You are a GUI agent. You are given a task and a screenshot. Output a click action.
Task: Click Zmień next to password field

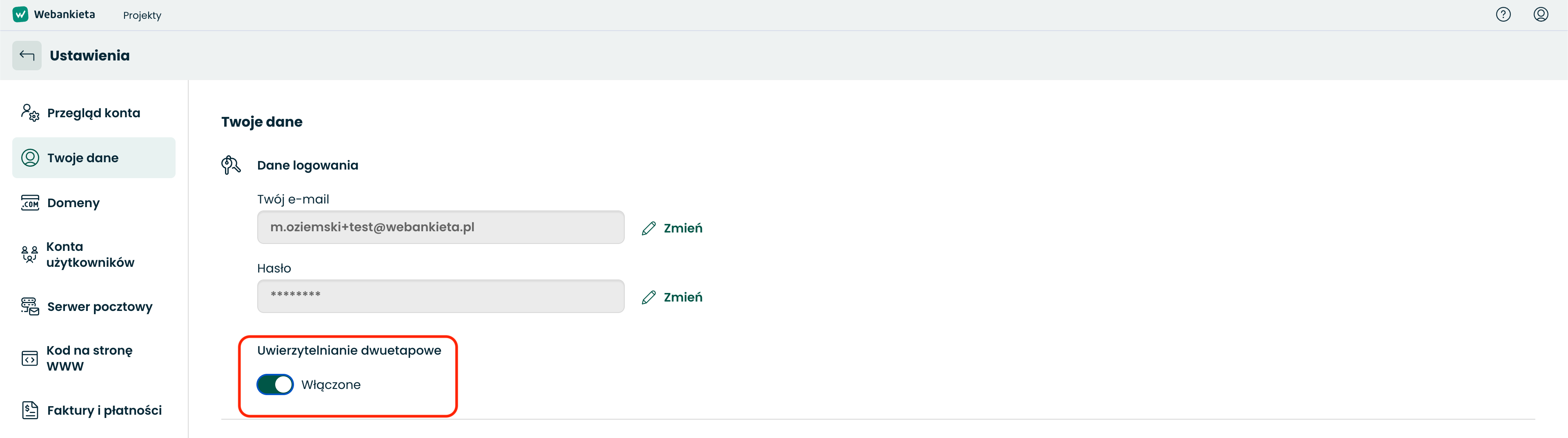click(682, 297)
